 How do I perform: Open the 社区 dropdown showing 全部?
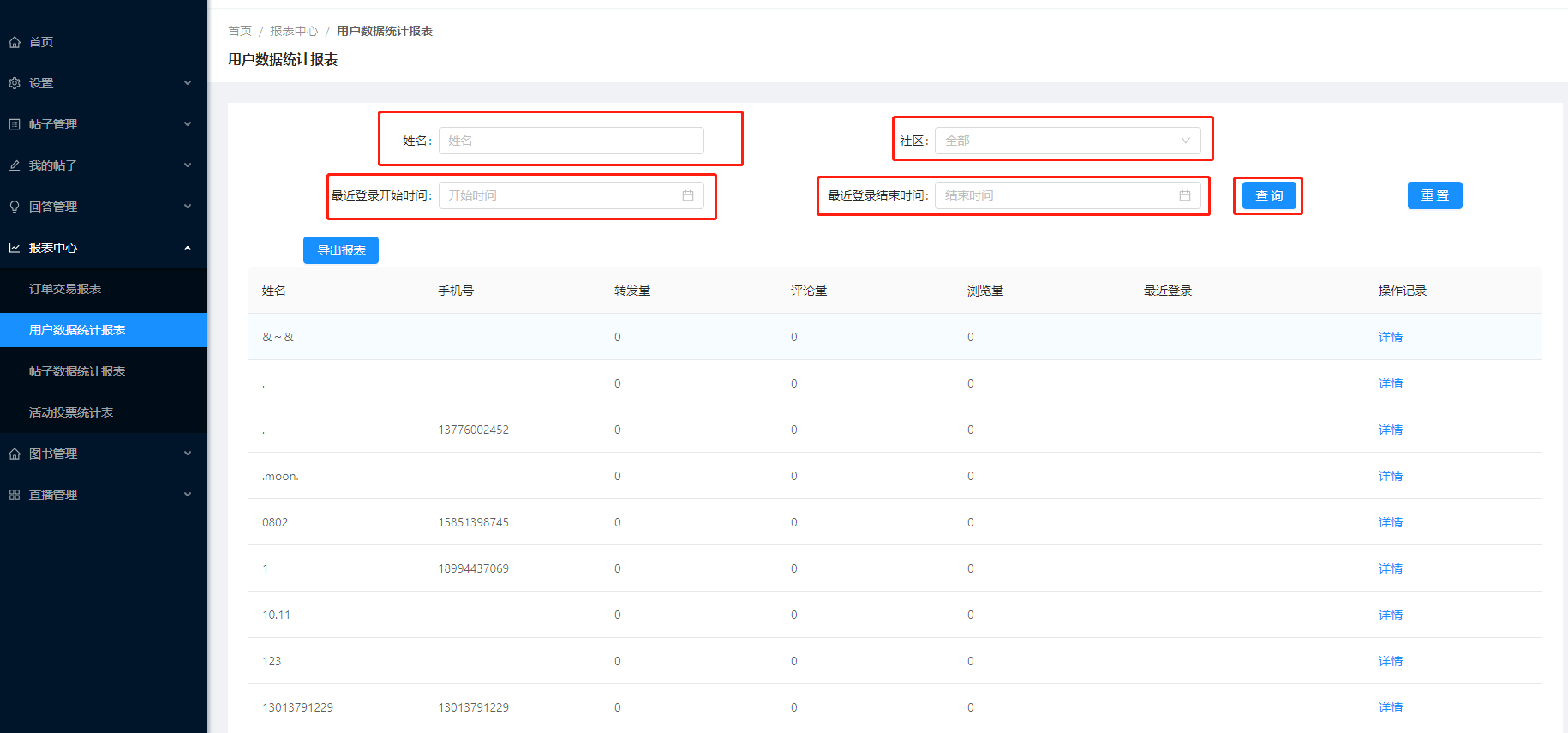click(1068, 141)
